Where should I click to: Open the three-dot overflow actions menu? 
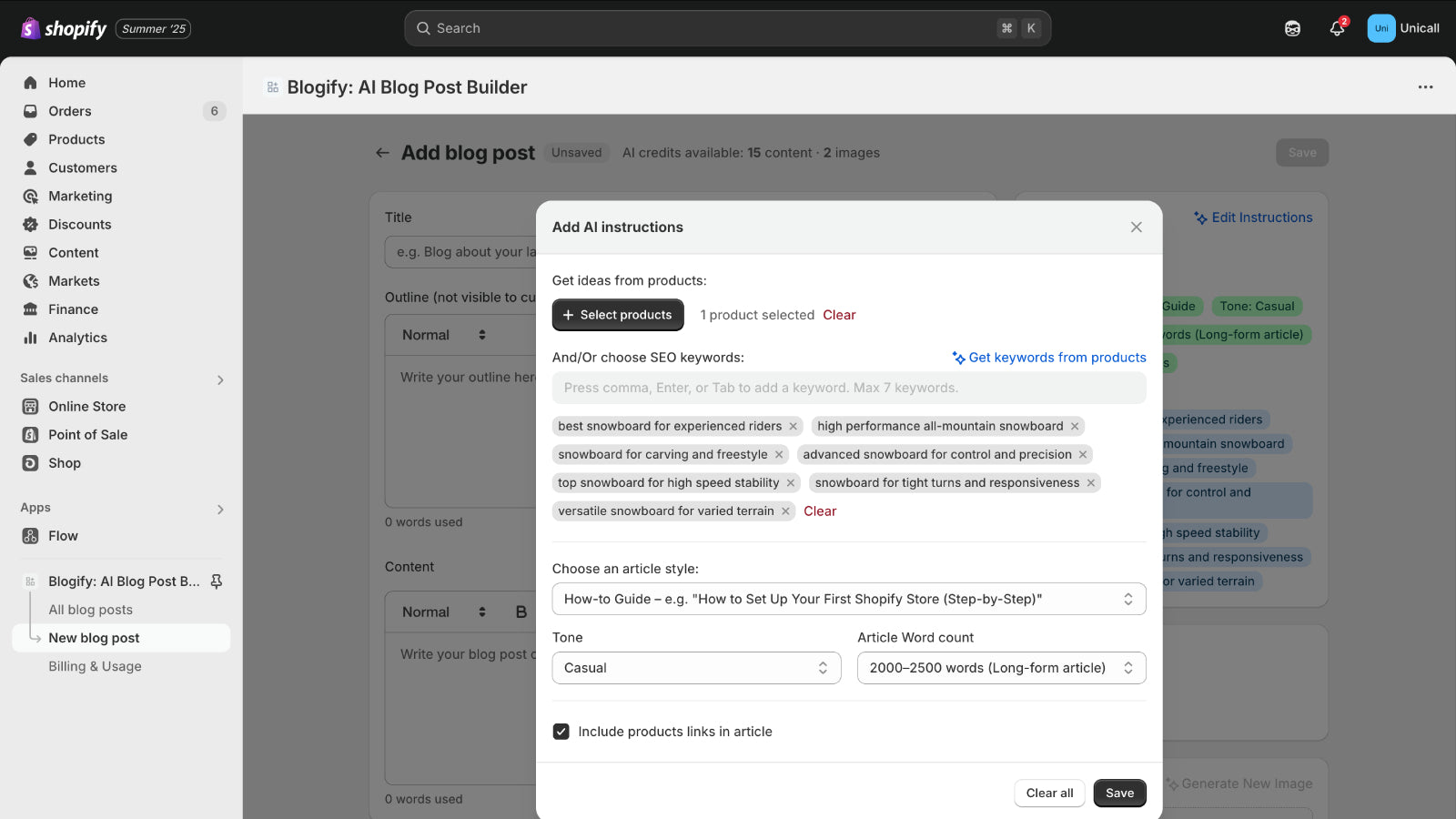click(x=1424, y=86)
